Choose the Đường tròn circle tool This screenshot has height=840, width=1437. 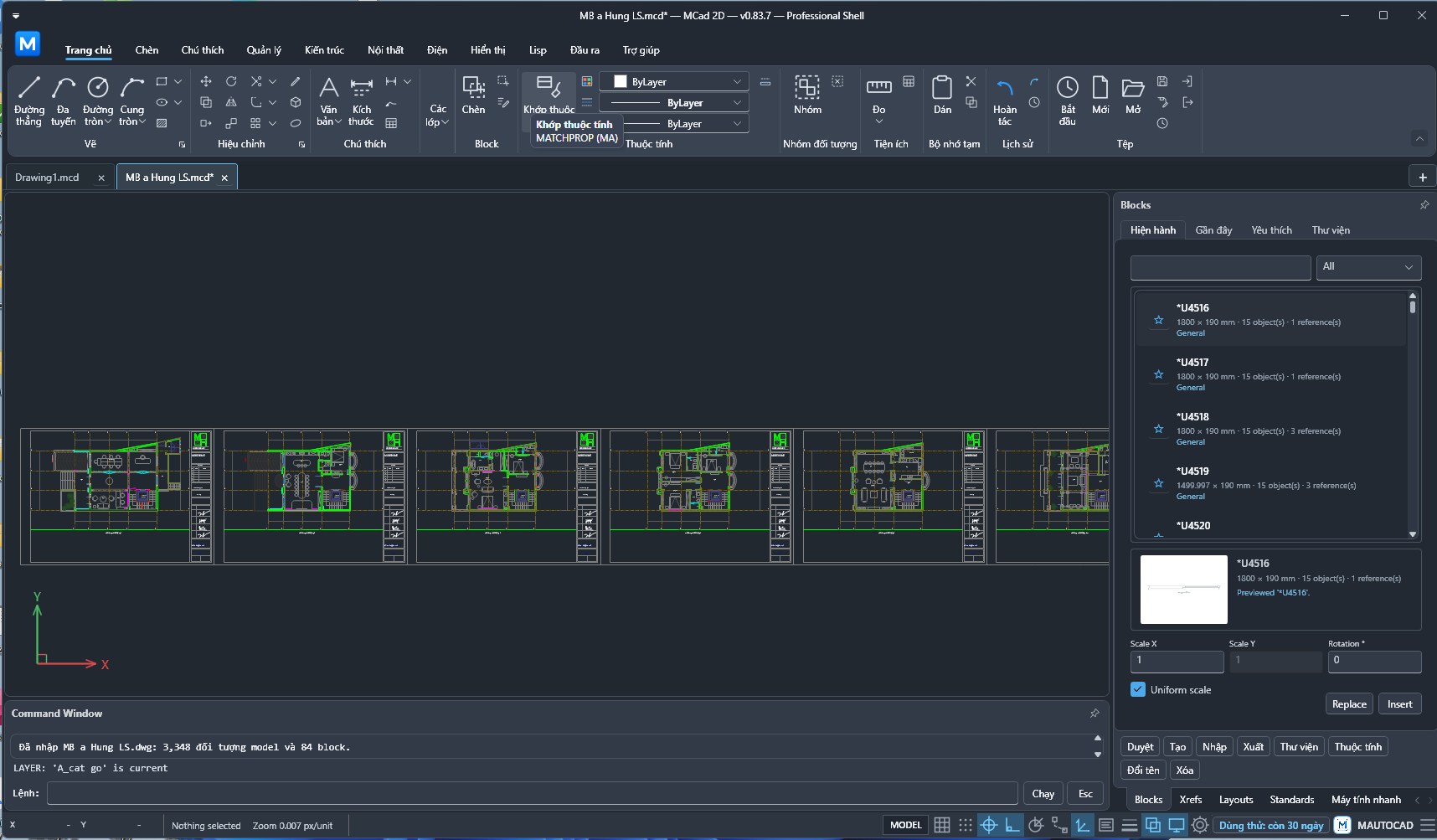pyautogui.click(x=98, y=100)
